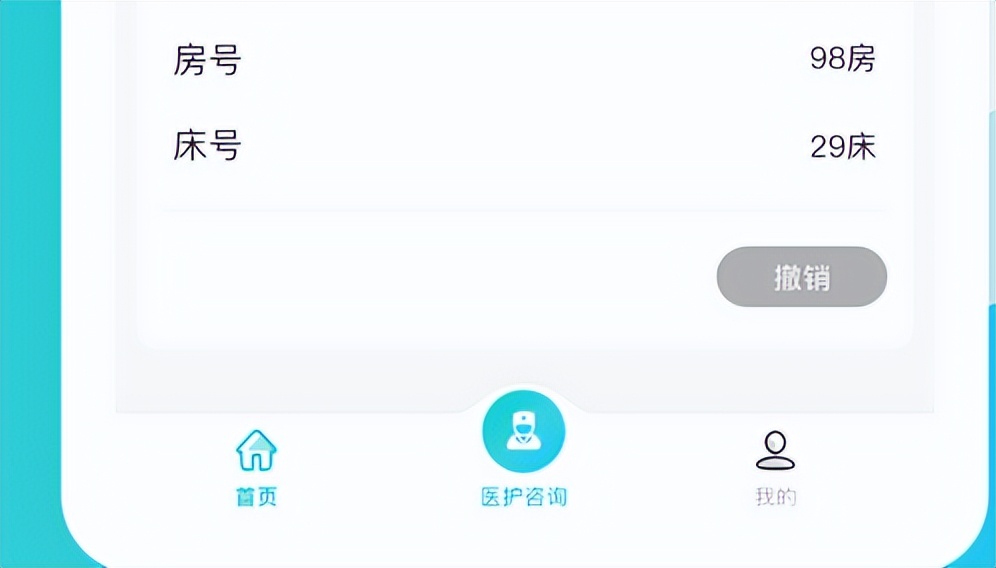Tap empty nav space right of 我的 icon
The height and width of the screenshot is (568, 996).
pyautogui.click(x=880, y=470)
